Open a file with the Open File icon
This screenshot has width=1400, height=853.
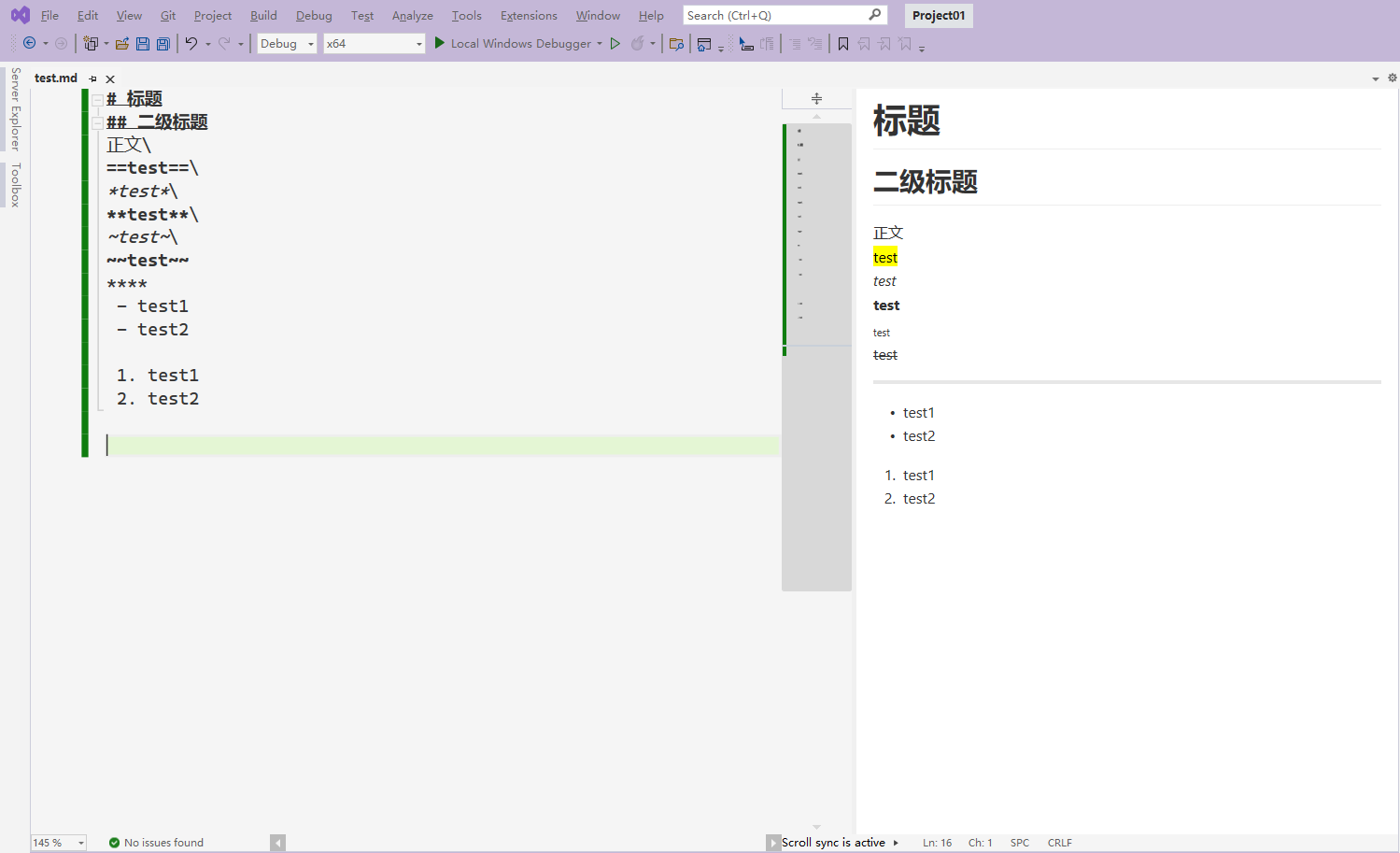click(x=121, y=43)
